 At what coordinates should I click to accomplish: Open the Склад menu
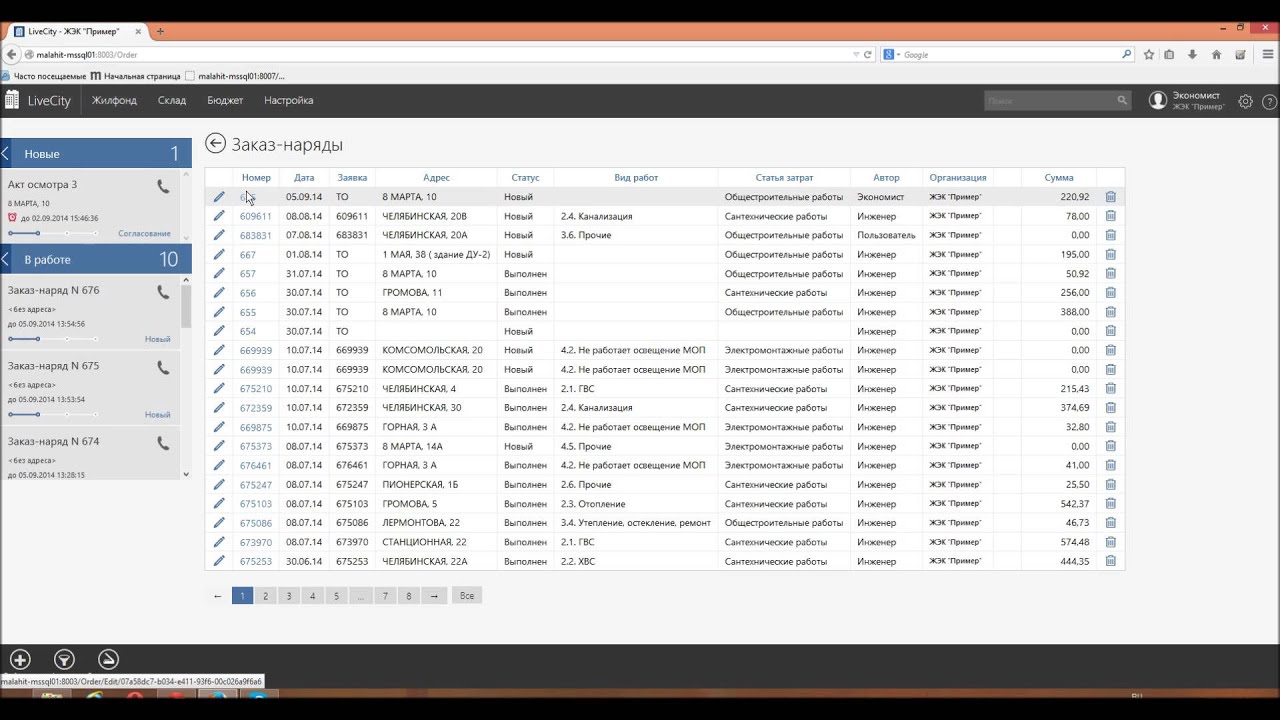coord(172,100)
